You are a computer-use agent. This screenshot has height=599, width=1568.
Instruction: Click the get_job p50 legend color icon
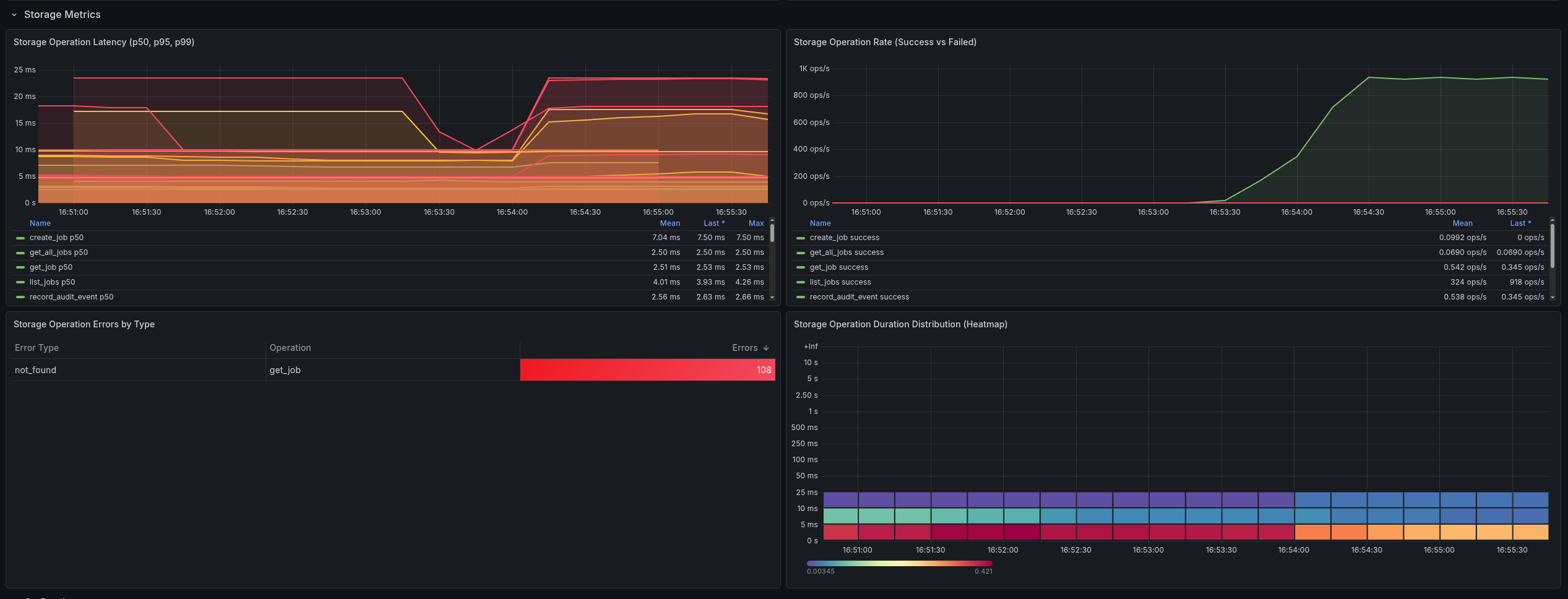click(x=20, y=268)
